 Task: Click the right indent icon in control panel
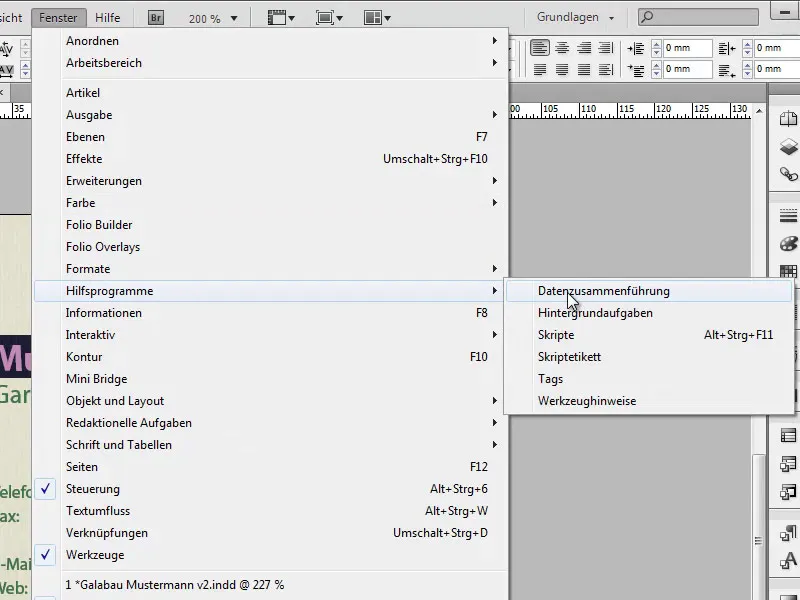pos(727,48)
